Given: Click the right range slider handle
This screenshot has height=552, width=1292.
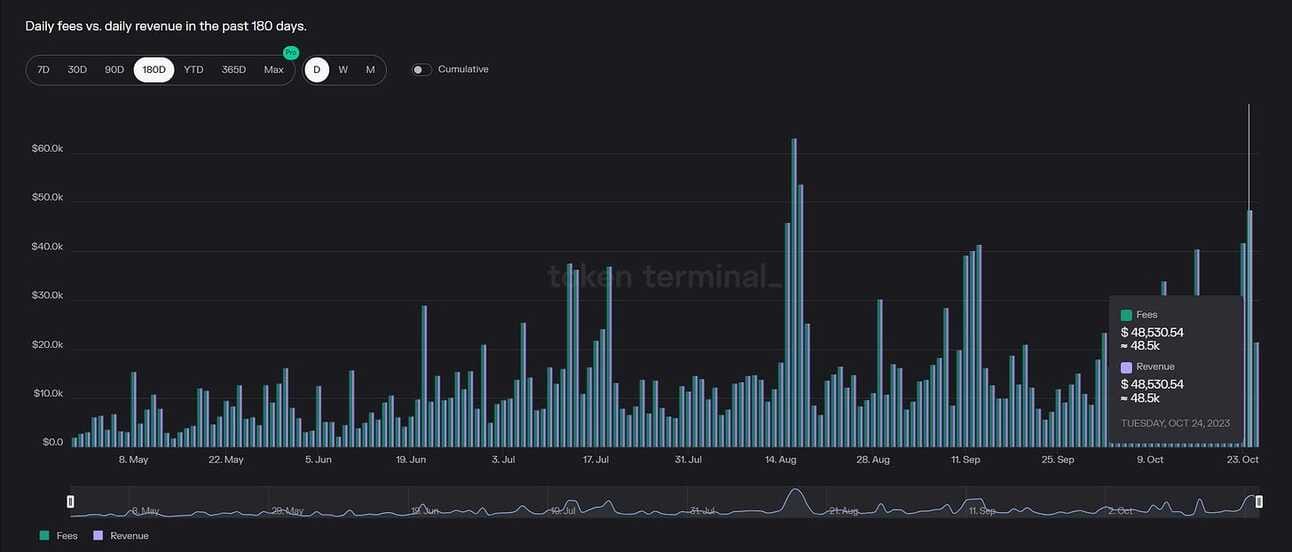Looking at the screenshot, I should click(1259, 501).
